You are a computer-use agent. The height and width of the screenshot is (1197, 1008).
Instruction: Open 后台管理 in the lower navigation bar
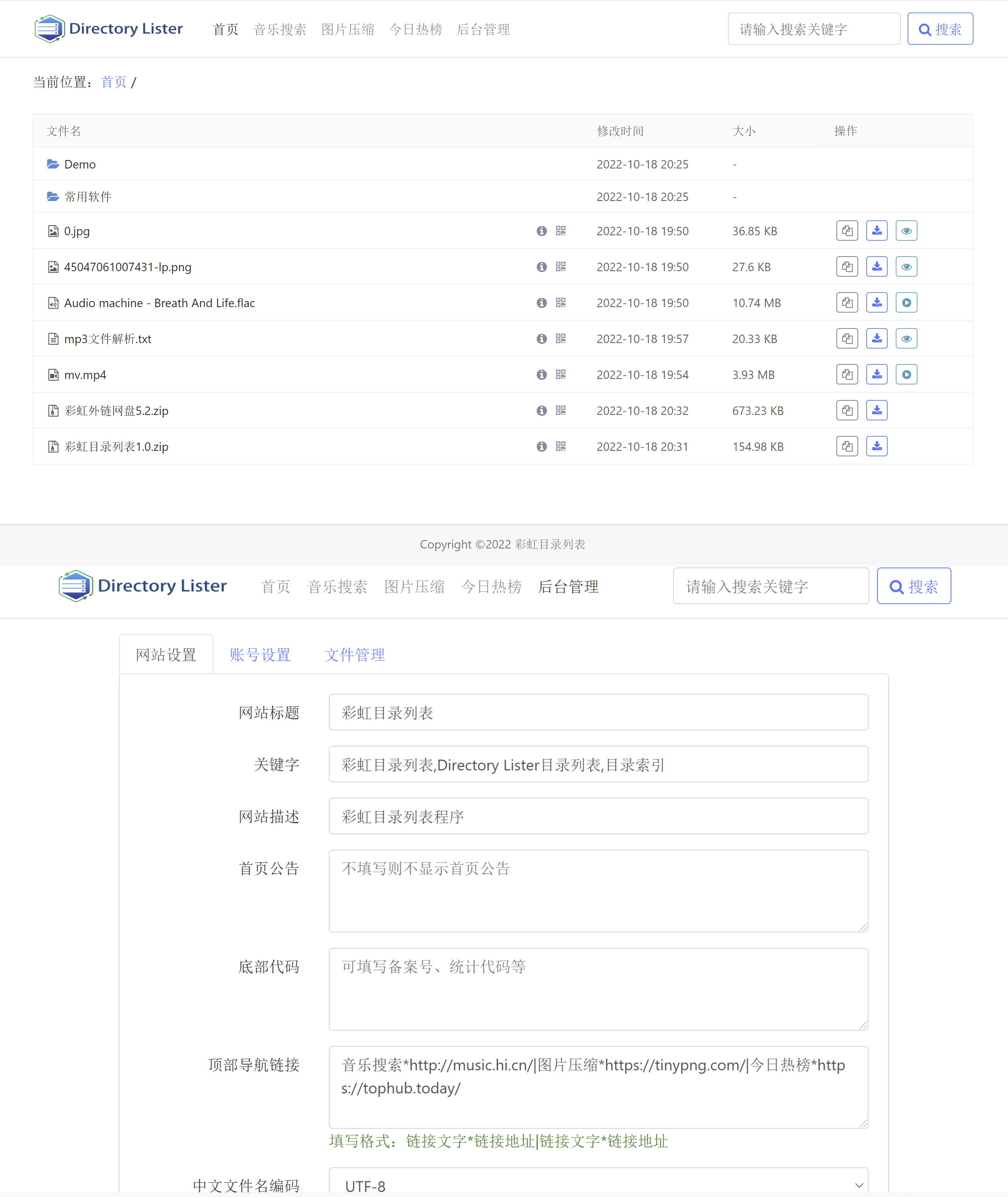coord(568,587)
